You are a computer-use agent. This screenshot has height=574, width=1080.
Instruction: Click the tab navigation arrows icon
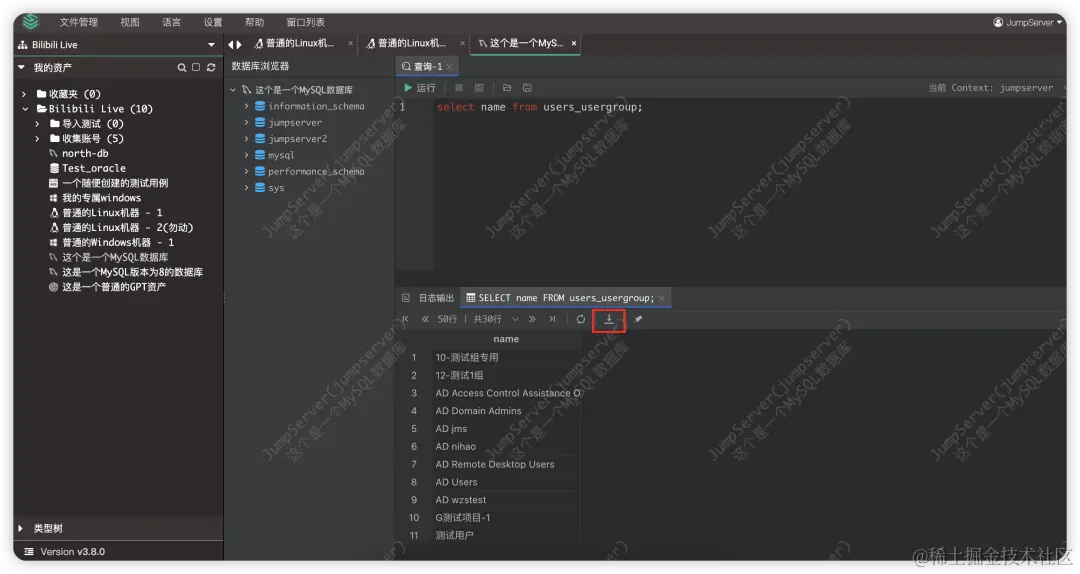tap(235, 44)
